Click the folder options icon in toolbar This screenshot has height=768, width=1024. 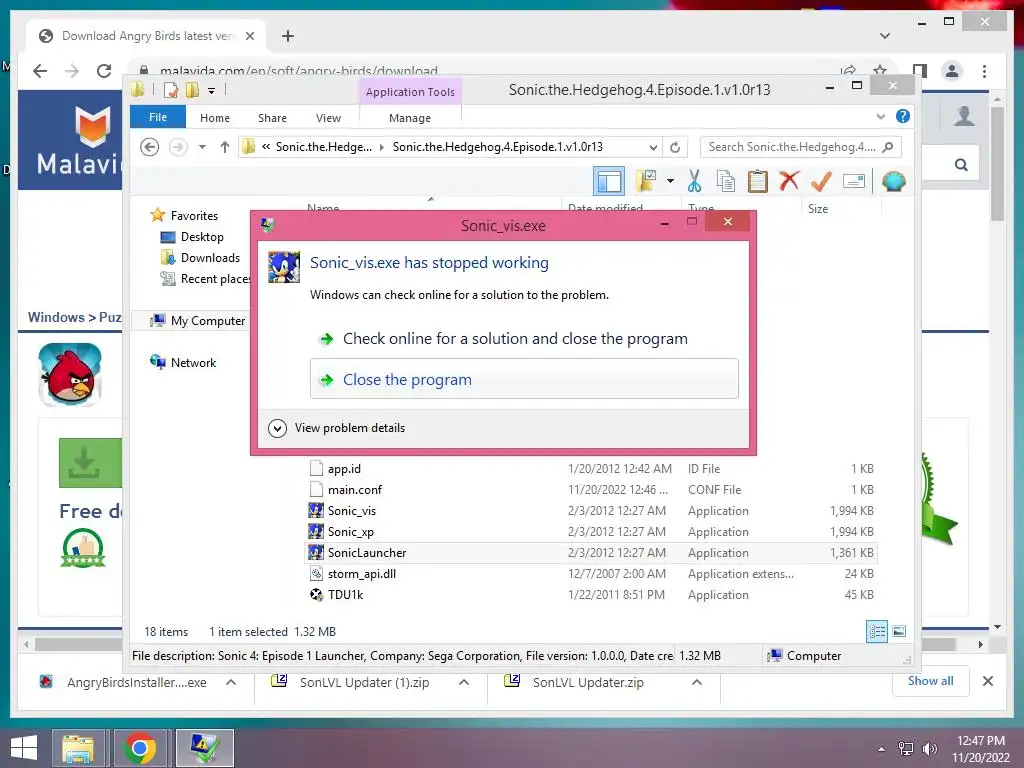pyautogui.click(x=646, y=181)
